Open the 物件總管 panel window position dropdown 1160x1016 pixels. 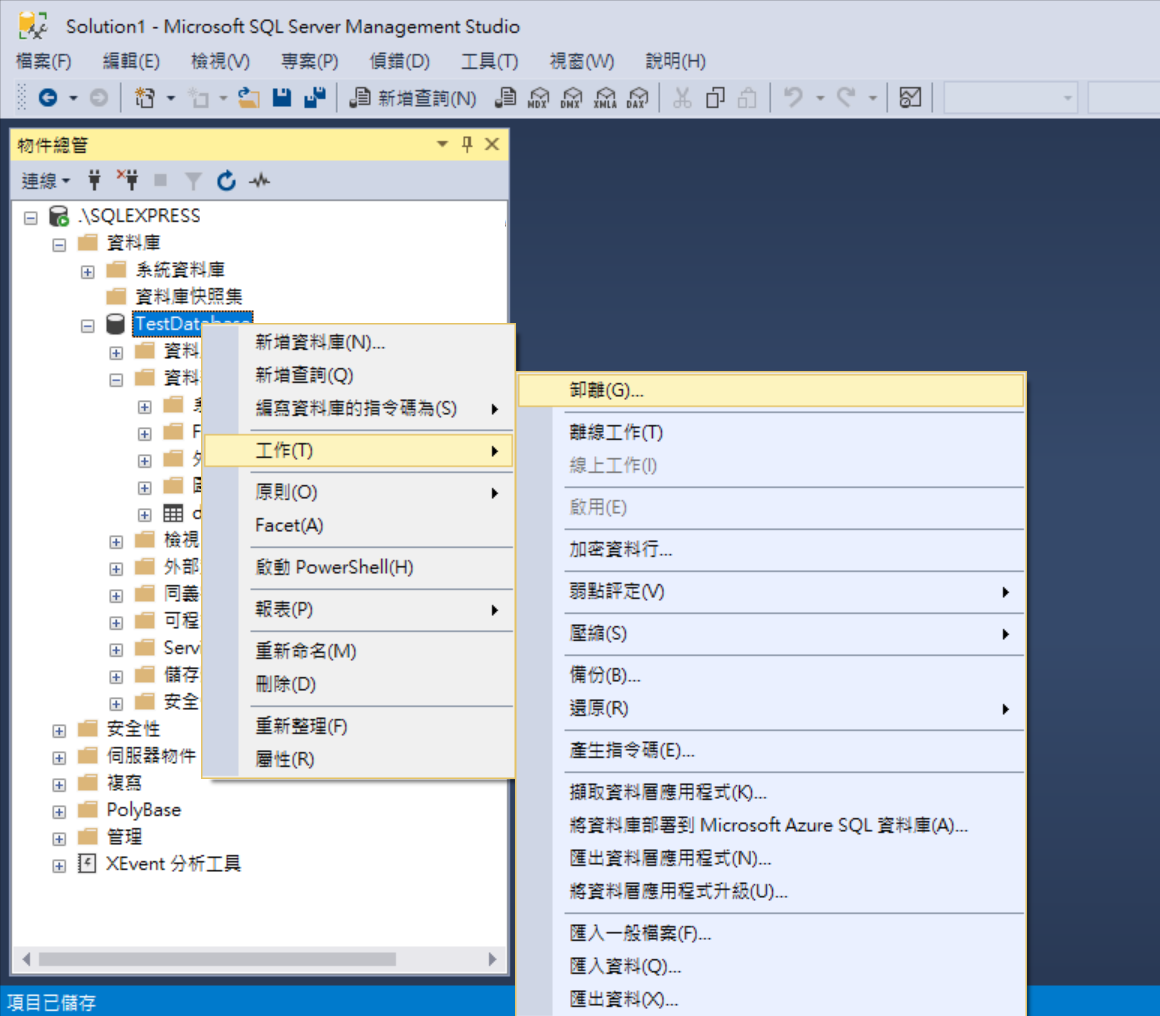coord(442,144)
